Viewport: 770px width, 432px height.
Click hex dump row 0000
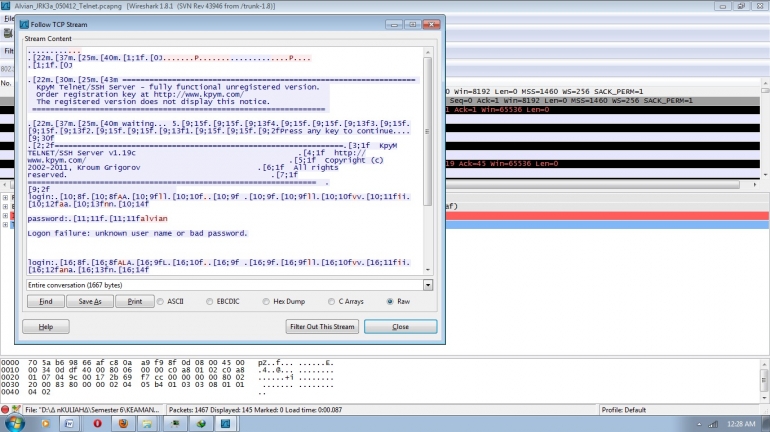(x=167, y=363)
